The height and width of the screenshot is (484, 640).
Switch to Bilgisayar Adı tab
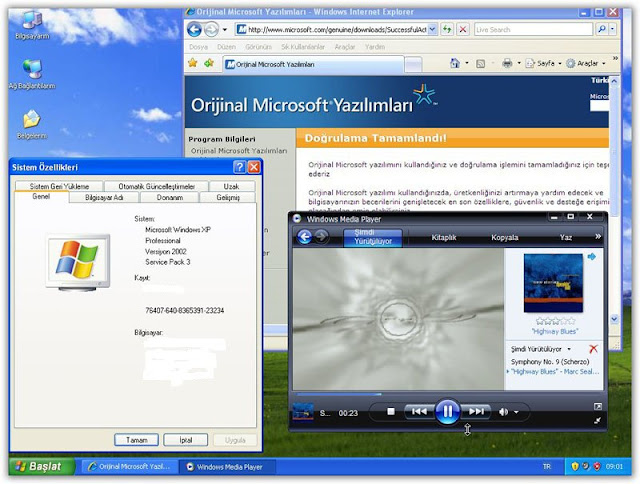click(104, 198)
